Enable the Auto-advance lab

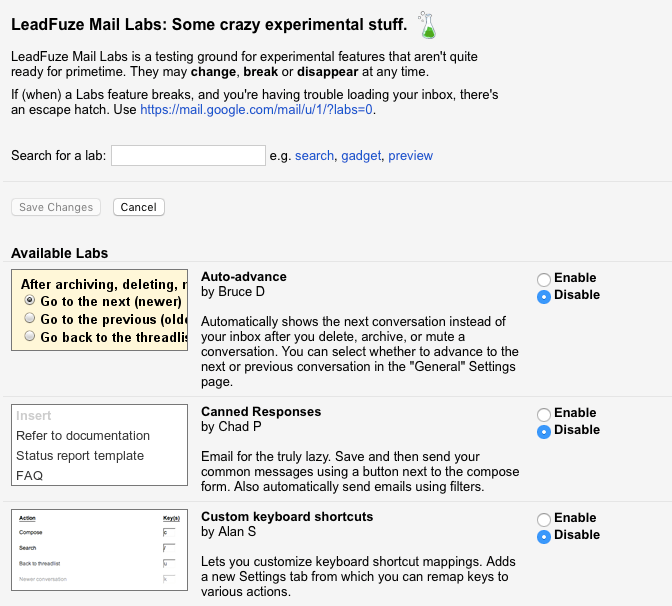click(x=544, y=279)
